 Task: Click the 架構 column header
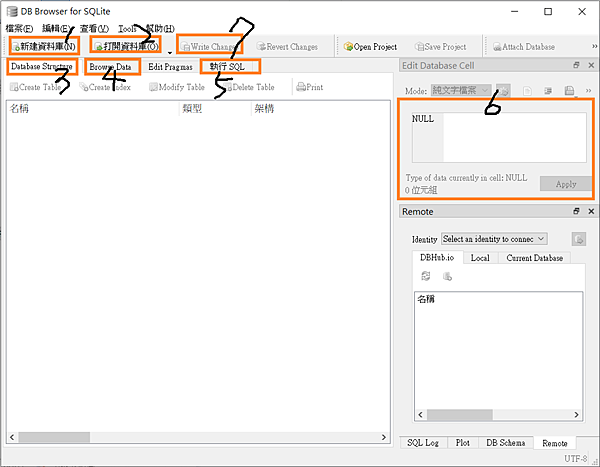tap(320, 109)
